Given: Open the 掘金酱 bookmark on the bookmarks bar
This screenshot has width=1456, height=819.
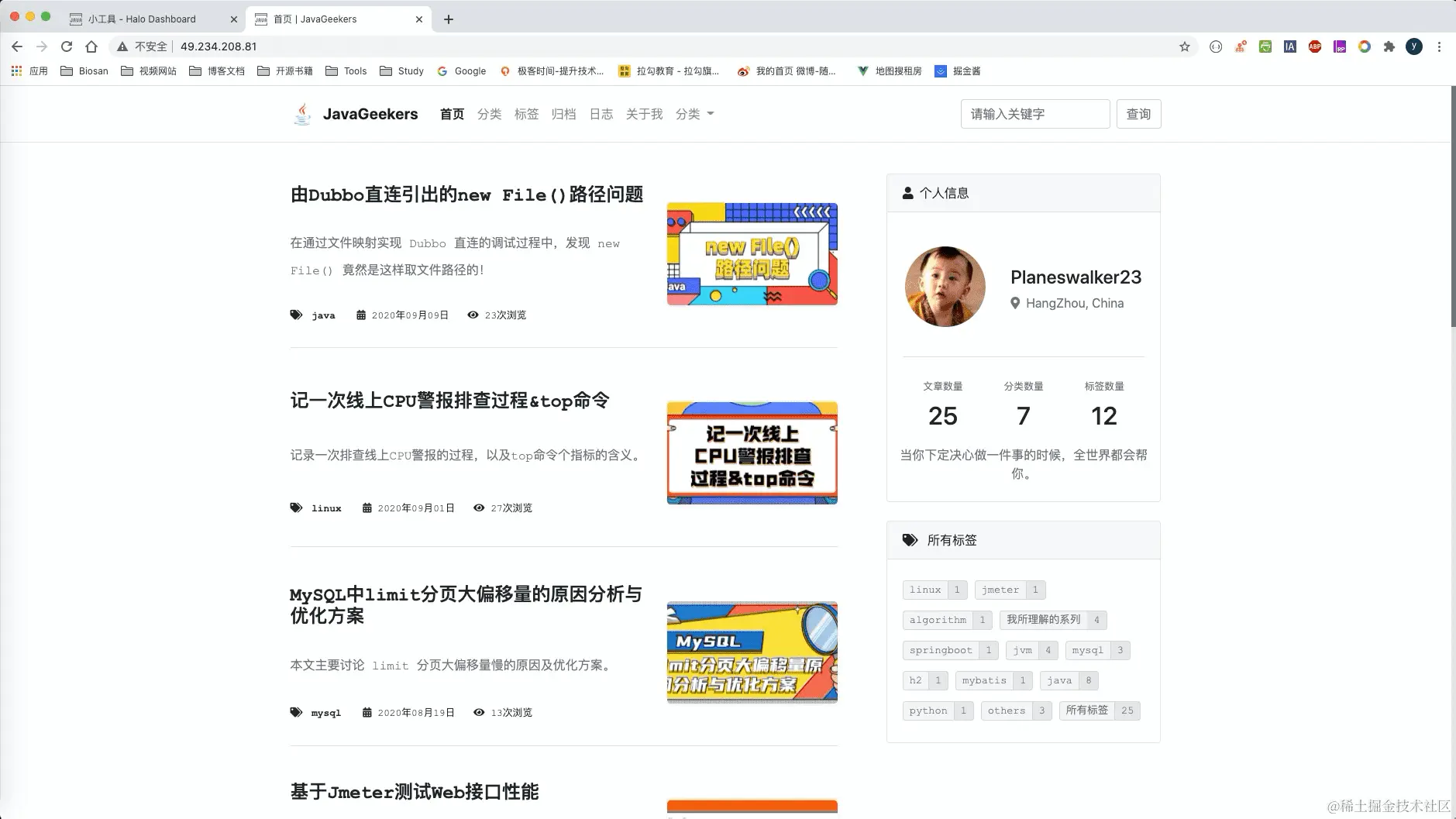Looking at the screenshot, I should pos(959,71).
